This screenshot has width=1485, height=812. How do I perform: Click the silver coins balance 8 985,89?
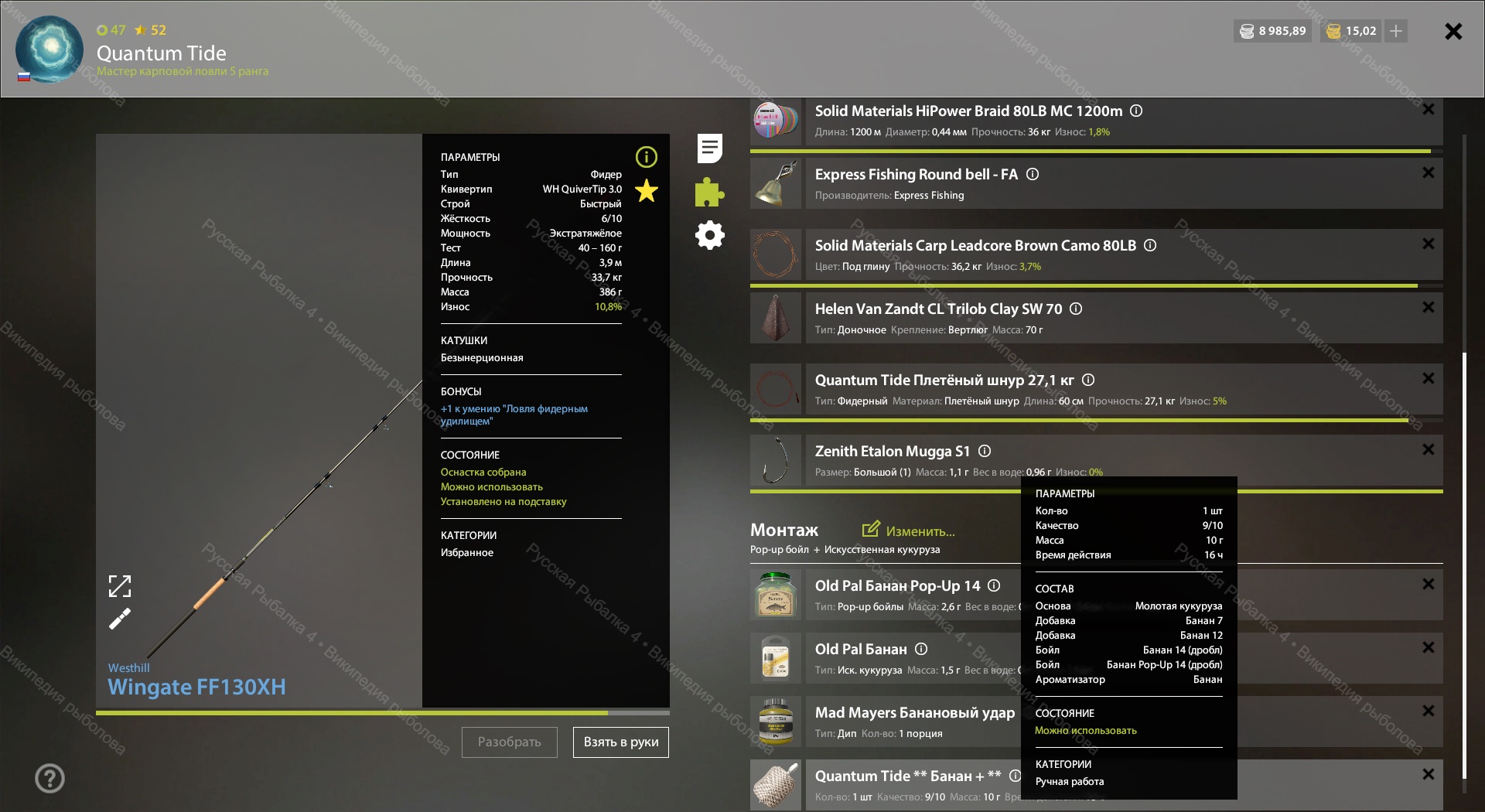click(x=1273, y=31)
